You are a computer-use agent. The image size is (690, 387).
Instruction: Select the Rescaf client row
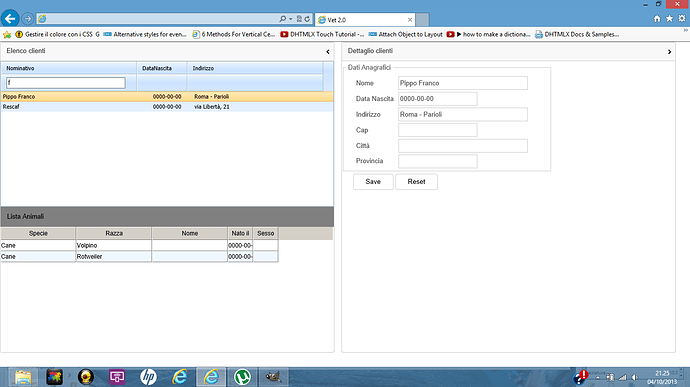click(x=167, y=107)
